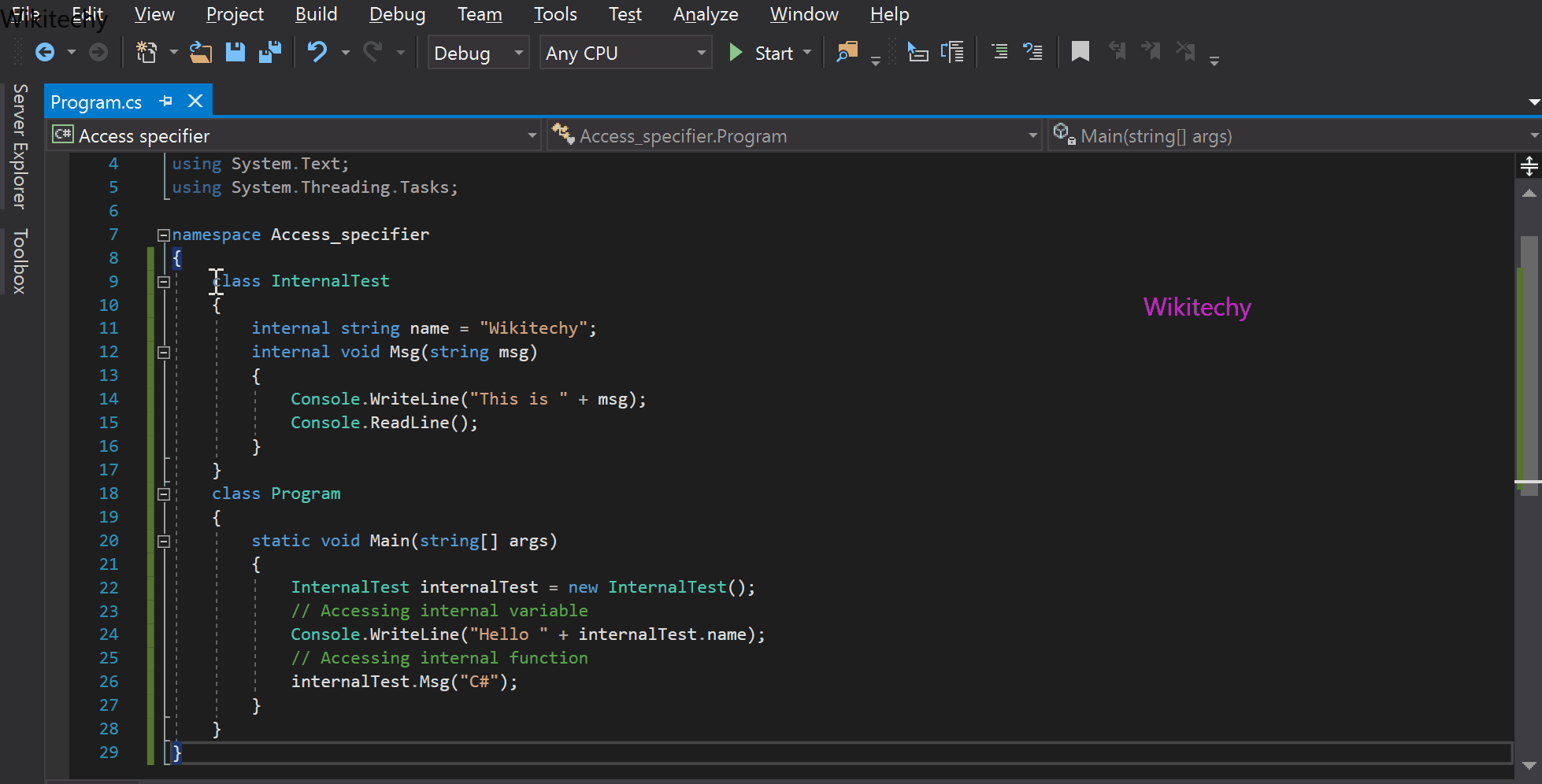Start debugging with the green Start arrow
The width and height of the screenshot is (1542, 784).
point(736,52)
